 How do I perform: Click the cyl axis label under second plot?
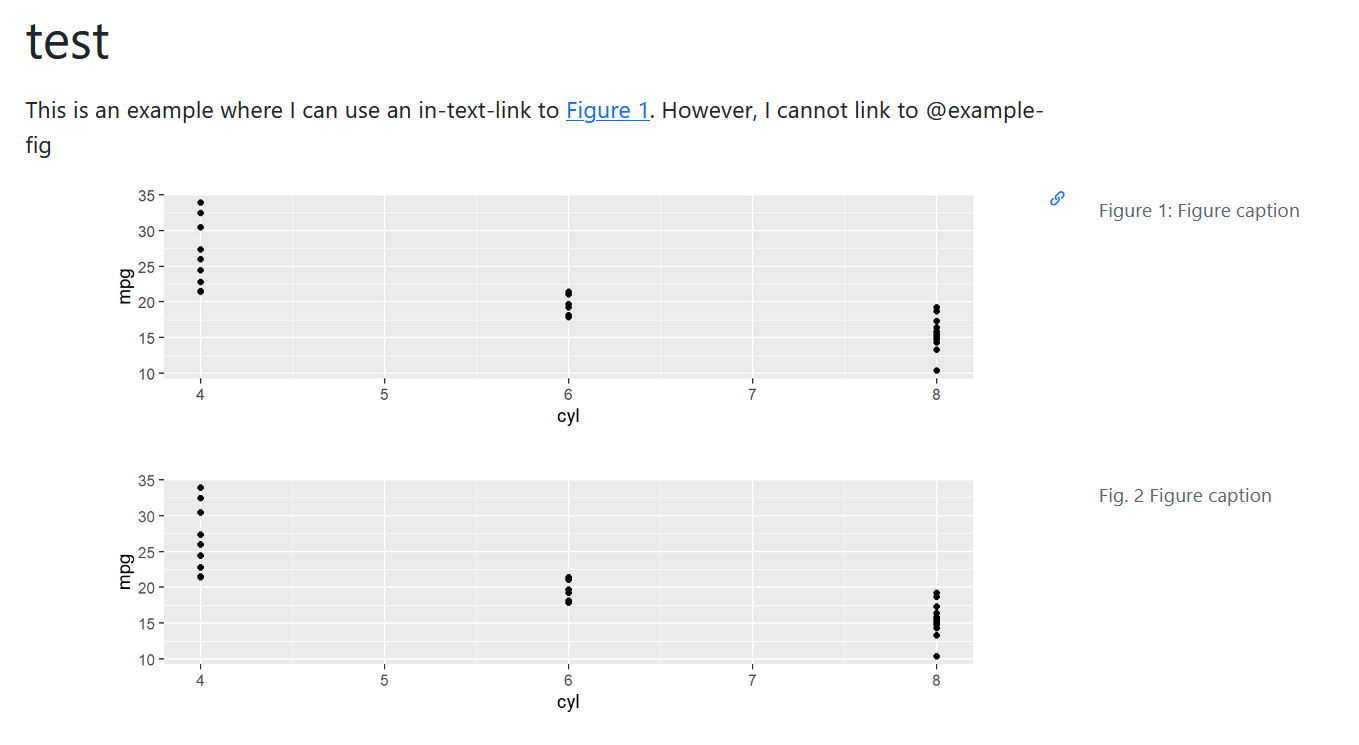tap(568, 701)
